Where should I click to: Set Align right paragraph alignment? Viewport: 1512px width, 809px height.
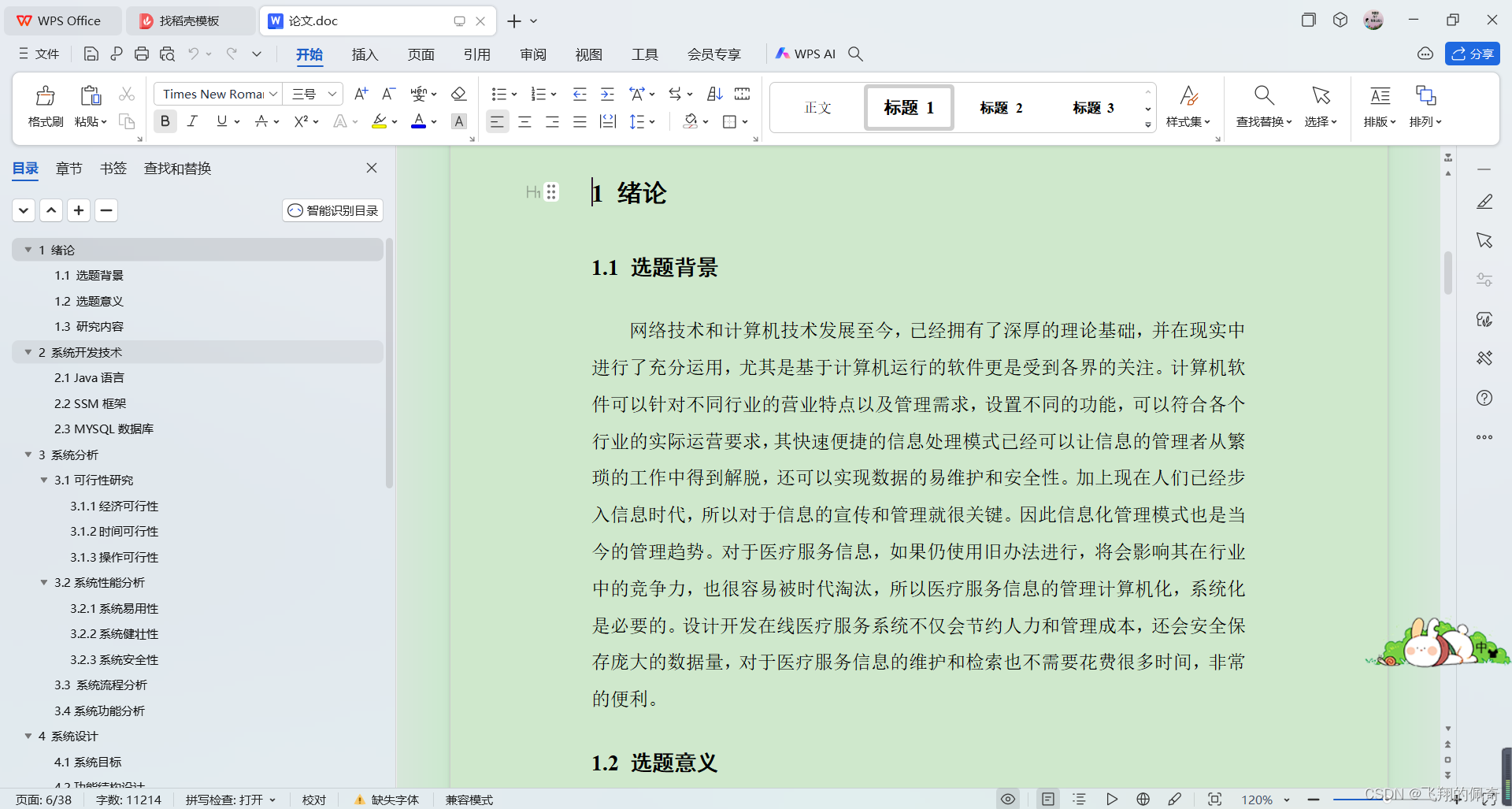click(552, 121)
